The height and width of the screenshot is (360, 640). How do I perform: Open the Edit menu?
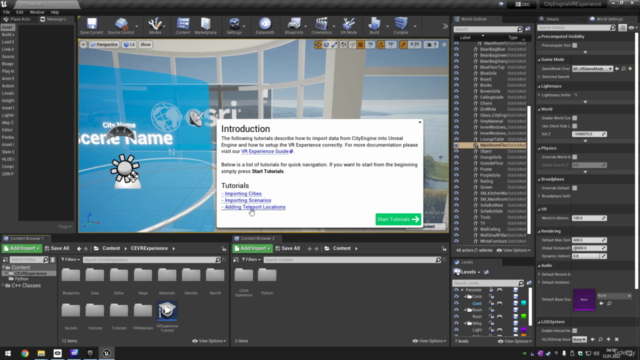point(20,12)
